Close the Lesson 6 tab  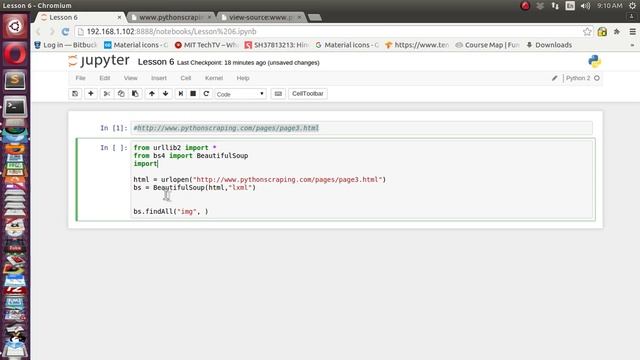(x=119, y=17)
